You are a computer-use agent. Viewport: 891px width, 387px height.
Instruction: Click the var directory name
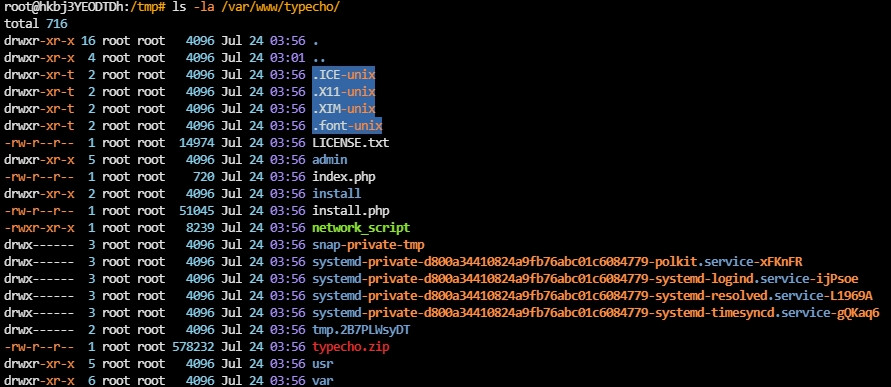pos(323,381)
